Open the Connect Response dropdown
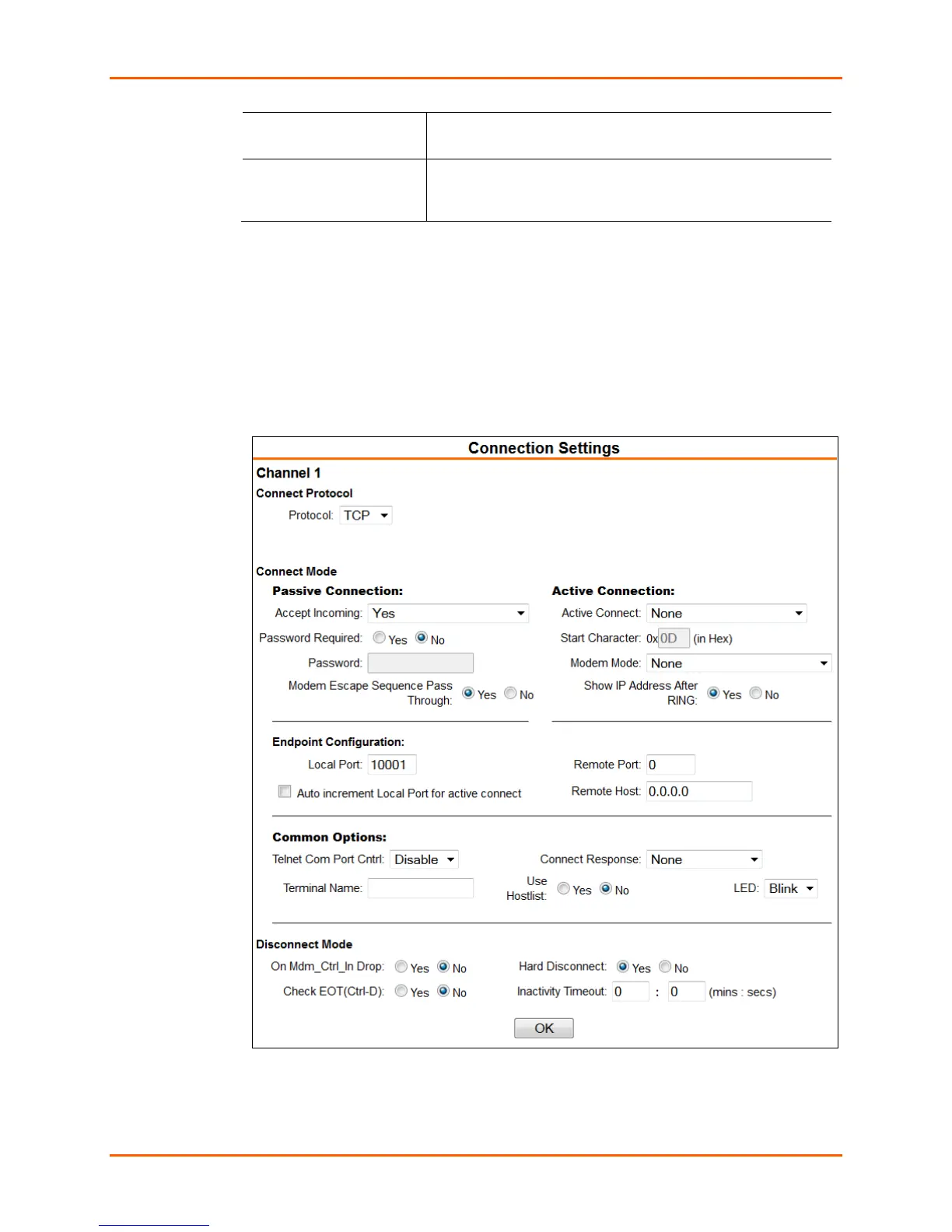 (705, 859)
